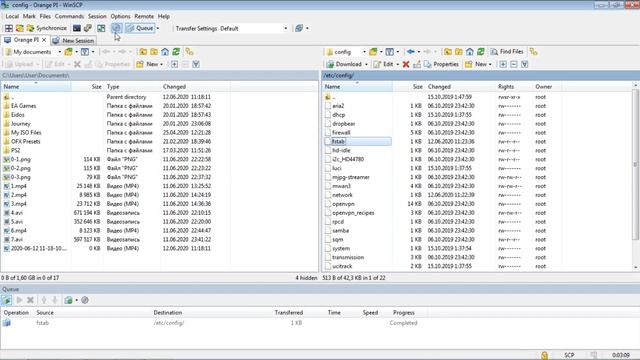Switch to the New Session tab

coord(73,40)
